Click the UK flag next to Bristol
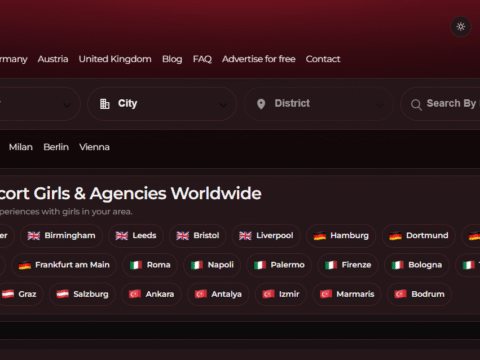The image size is (480, 360). (183, 236)
